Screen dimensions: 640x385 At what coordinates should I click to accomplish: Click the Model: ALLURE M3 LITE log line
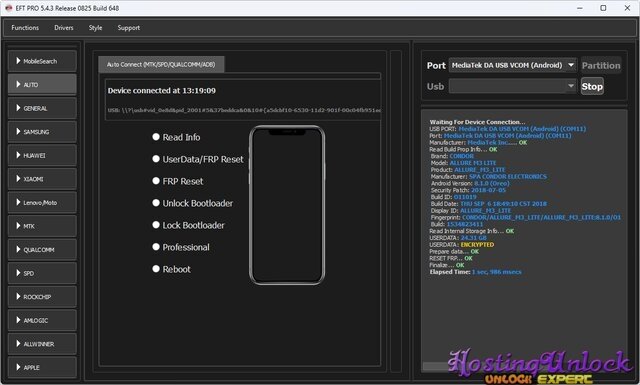(464, 163)
